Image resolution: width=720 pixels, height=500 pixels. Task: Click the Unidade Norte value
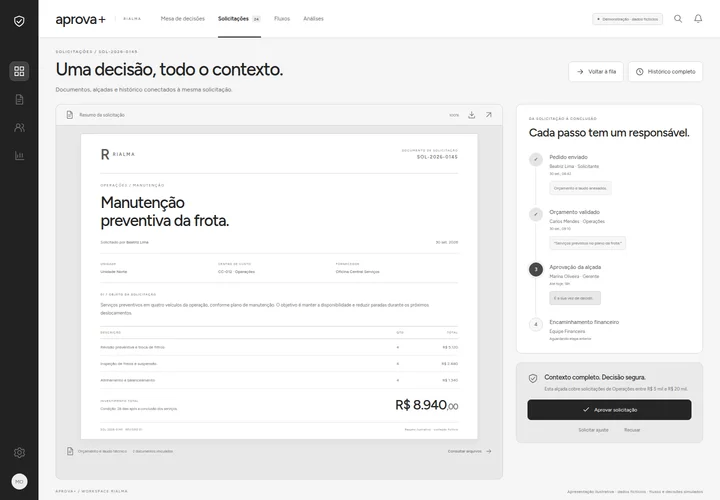(x=113, y=272)
